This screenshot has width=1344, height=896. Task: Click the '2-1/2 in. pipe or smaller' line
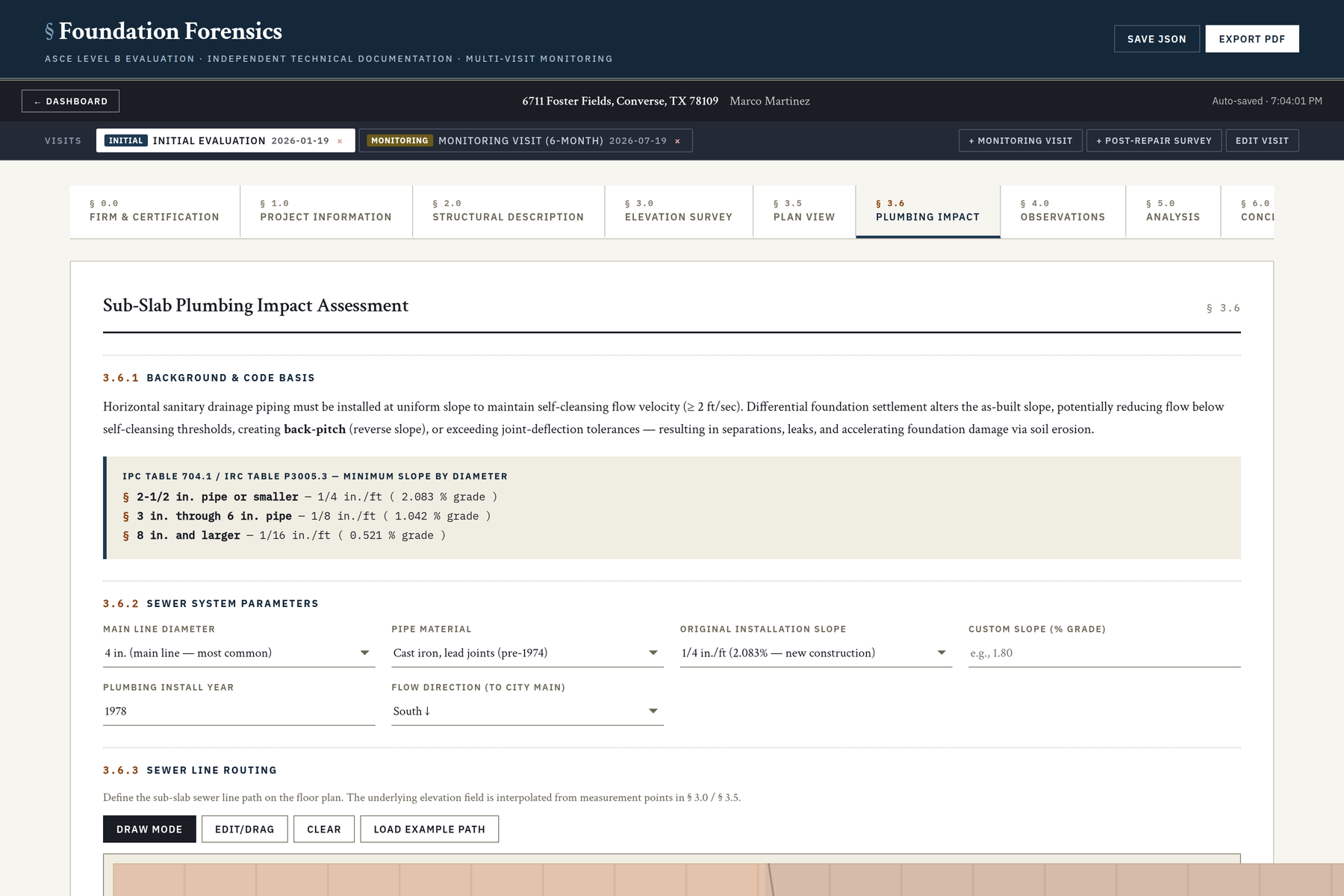pyautogui.click(x=310, y=497)
